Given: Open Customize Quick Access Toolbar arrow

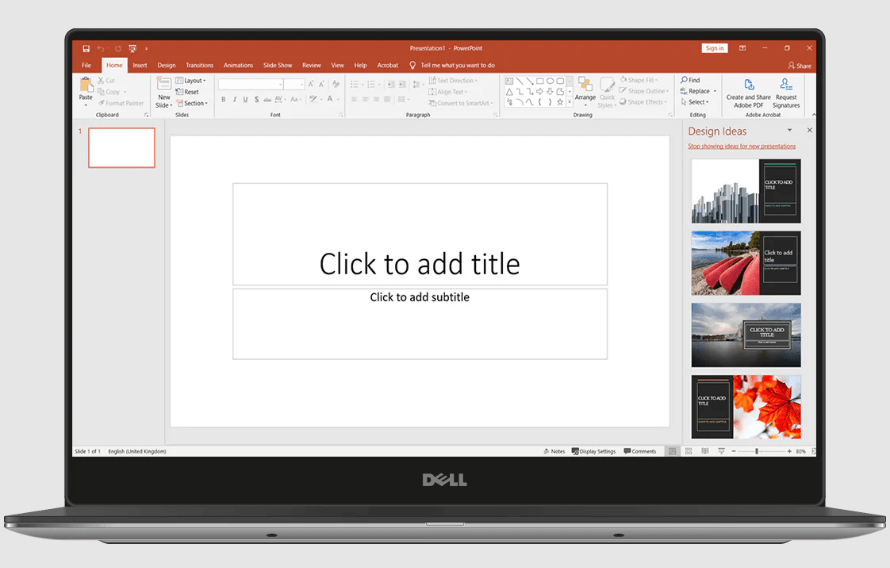Looking at the screenshot, I should 146,49.
